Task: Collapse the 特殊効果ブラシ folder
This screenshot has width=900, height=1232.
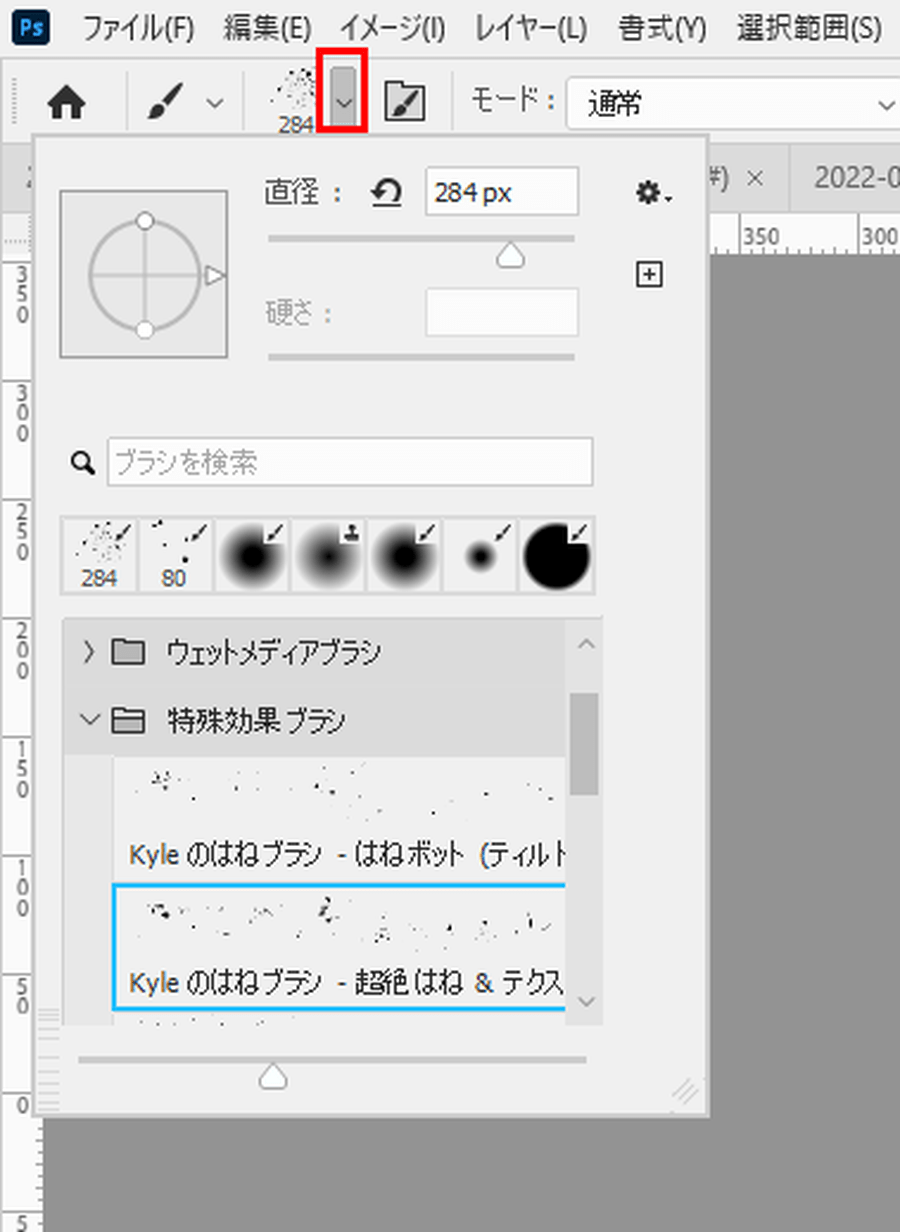Action: click(90, 720)
